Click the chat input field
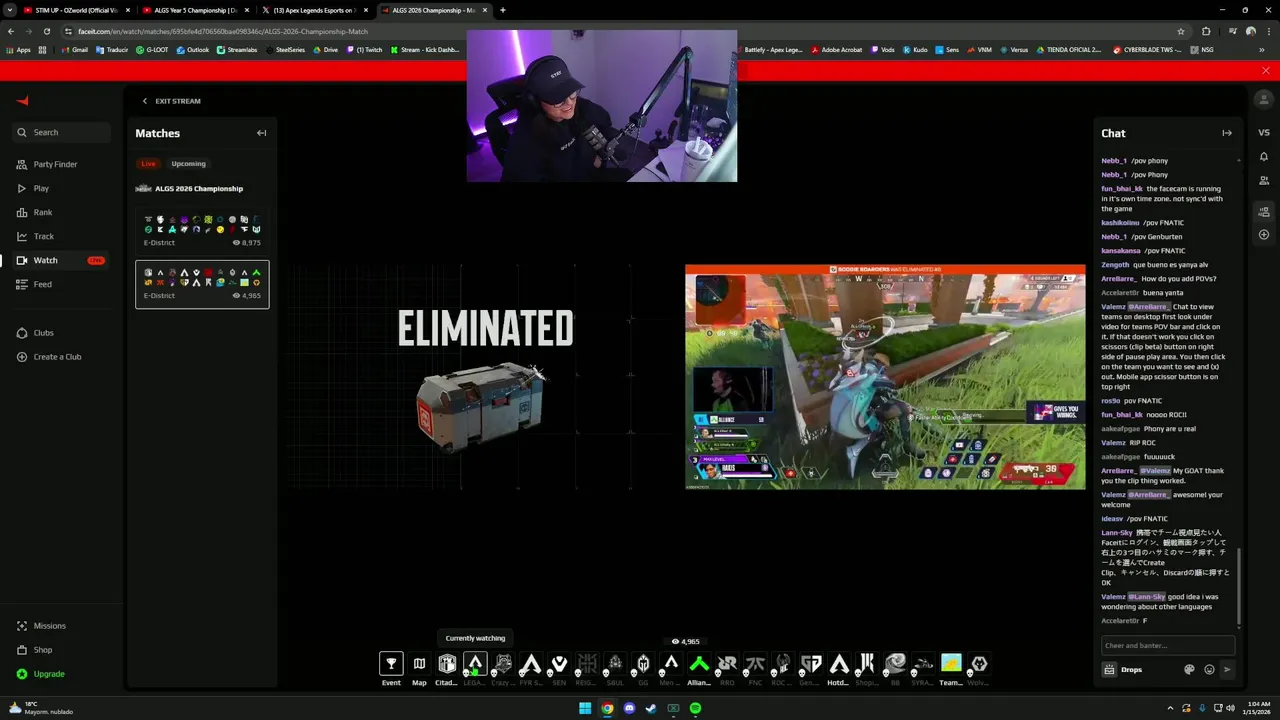 tap(1168, 645)
